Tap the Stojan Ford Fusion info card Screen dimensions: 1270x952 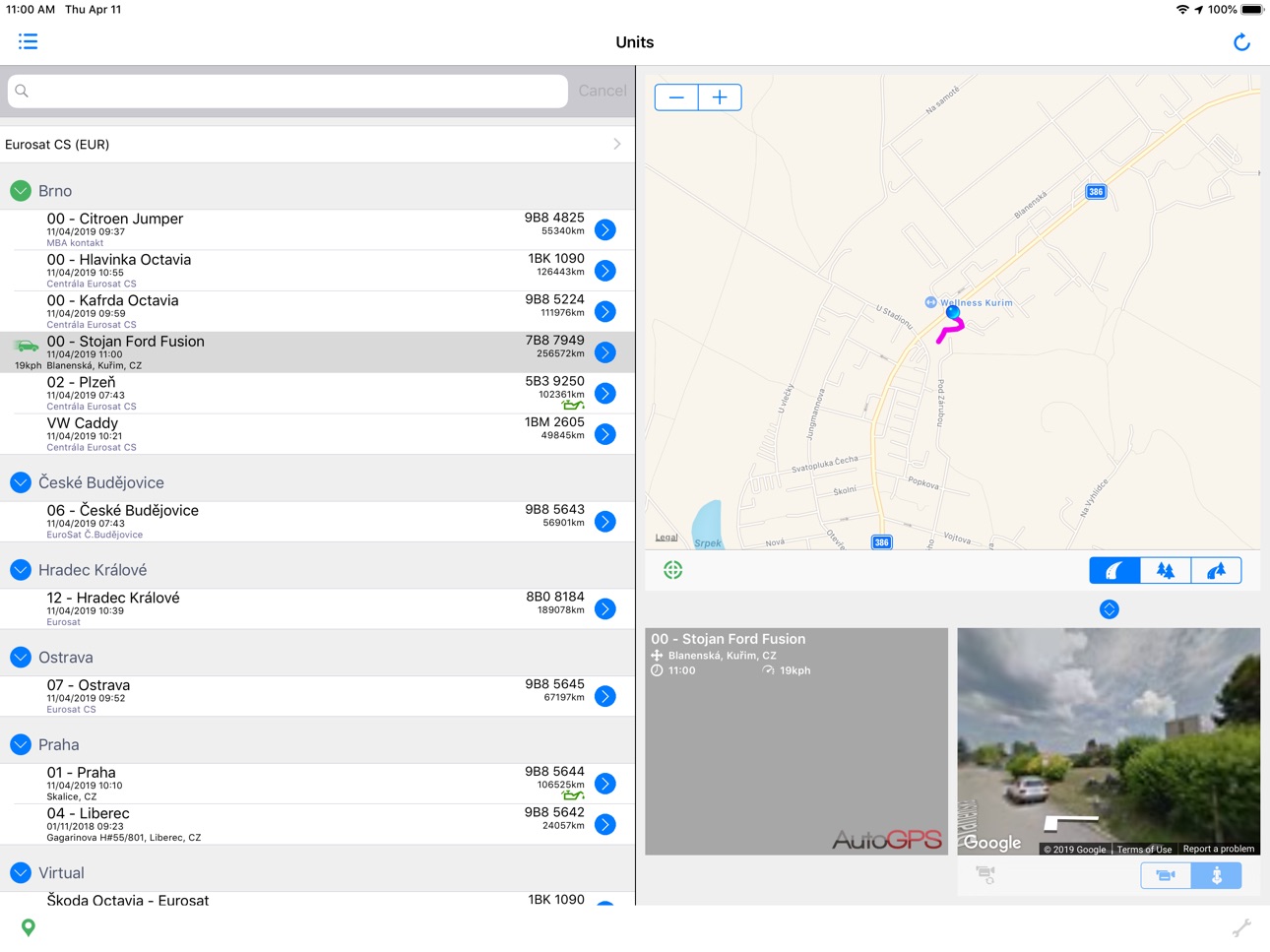(x=796, y=741)
